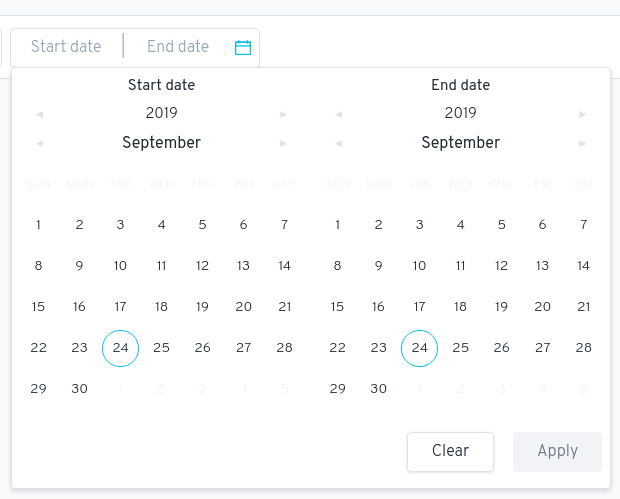Go to previous year in End date
This screenshot has height=499, width=620.
(339, 114)
